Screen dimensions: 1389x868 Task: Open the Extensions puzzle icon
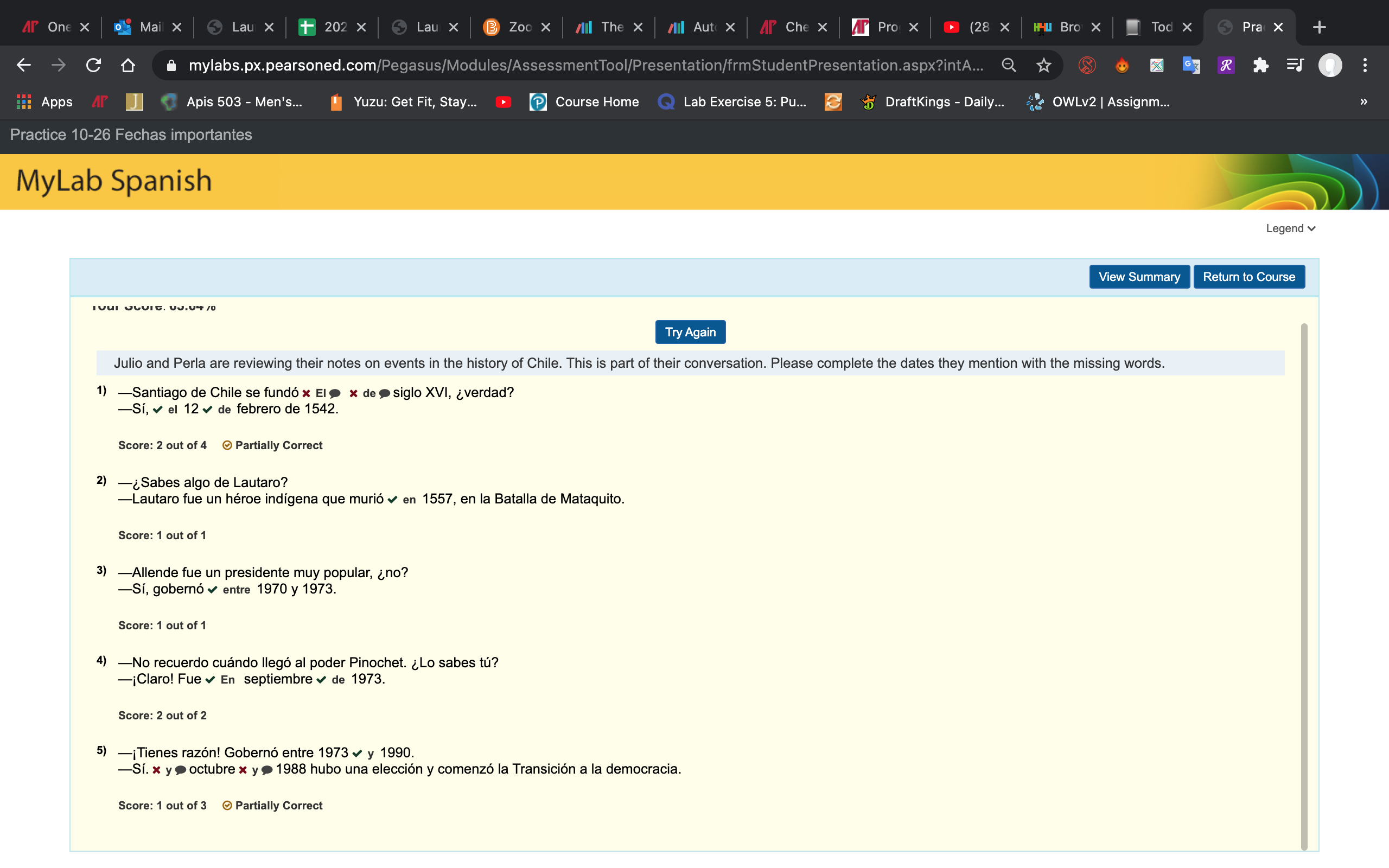[x=1260, y=66]
